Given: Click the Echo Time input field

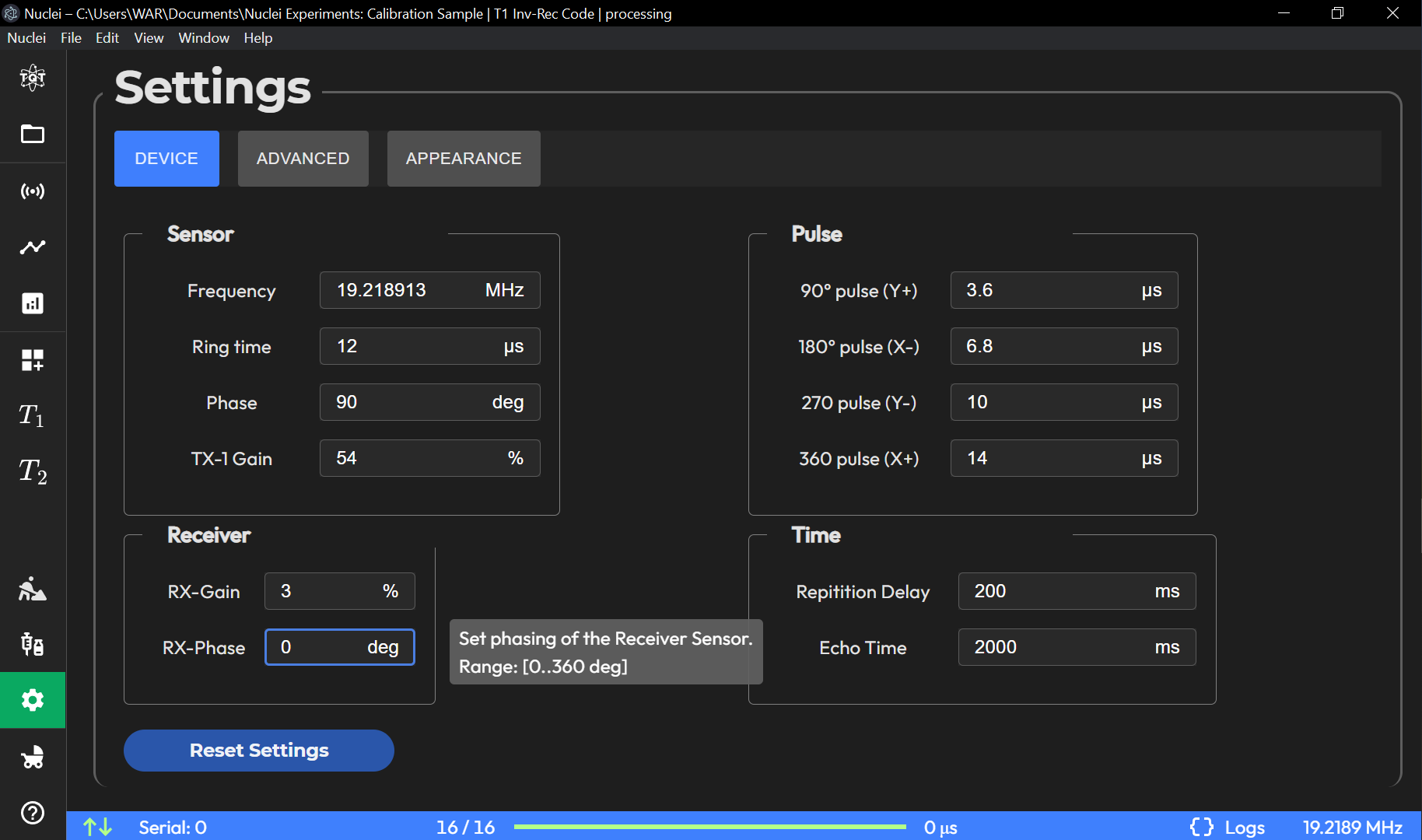Looking at the screenshot, I should coord(1077,647).
